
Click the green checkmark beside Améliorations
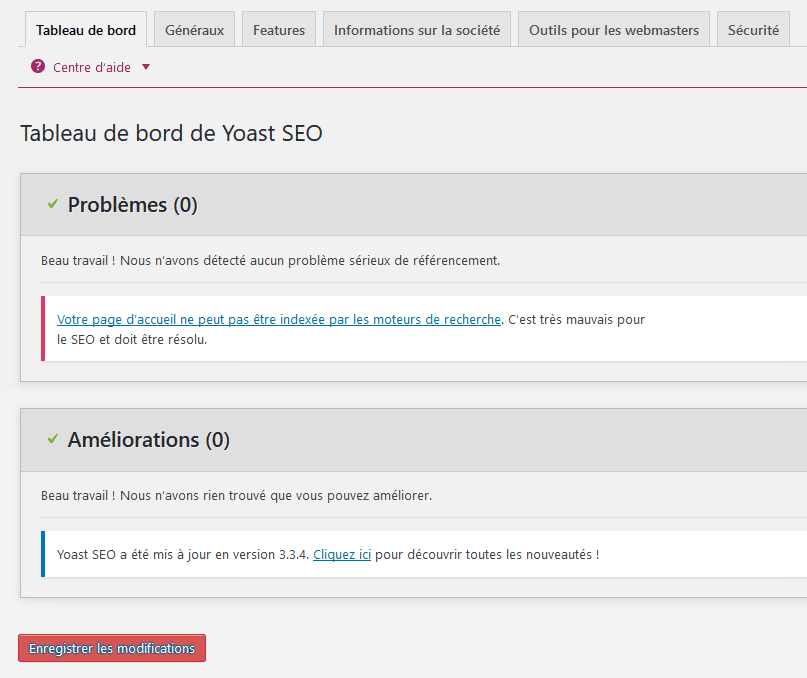pyautogui.click(x=52, y=439)
